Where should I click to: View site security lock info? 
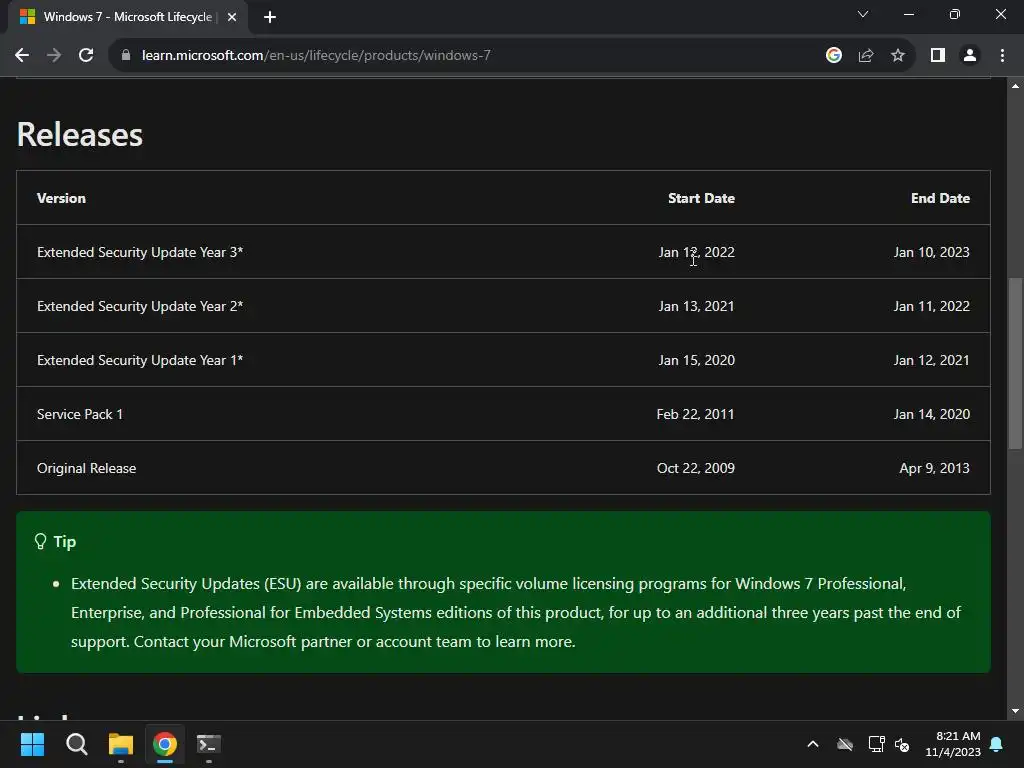tap(126, 56)
